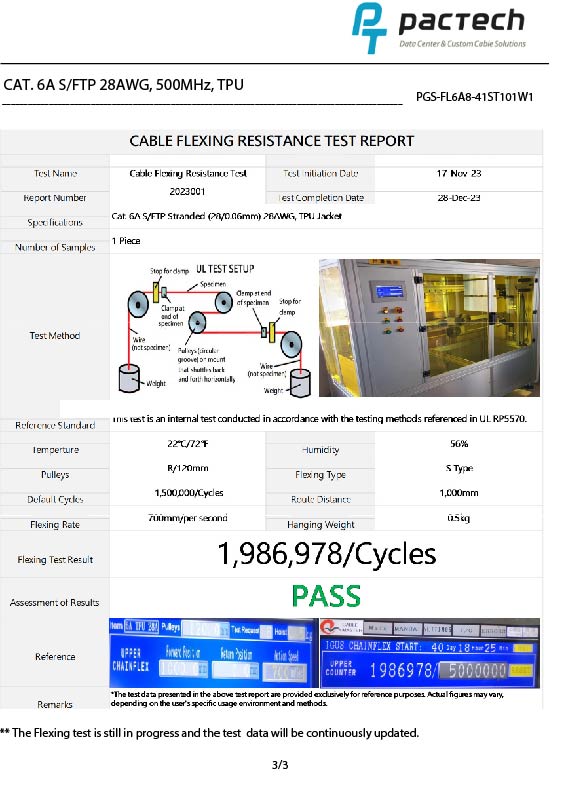Click the Pactech PT logo icon

pyautogui.click(x=369, y=27)
